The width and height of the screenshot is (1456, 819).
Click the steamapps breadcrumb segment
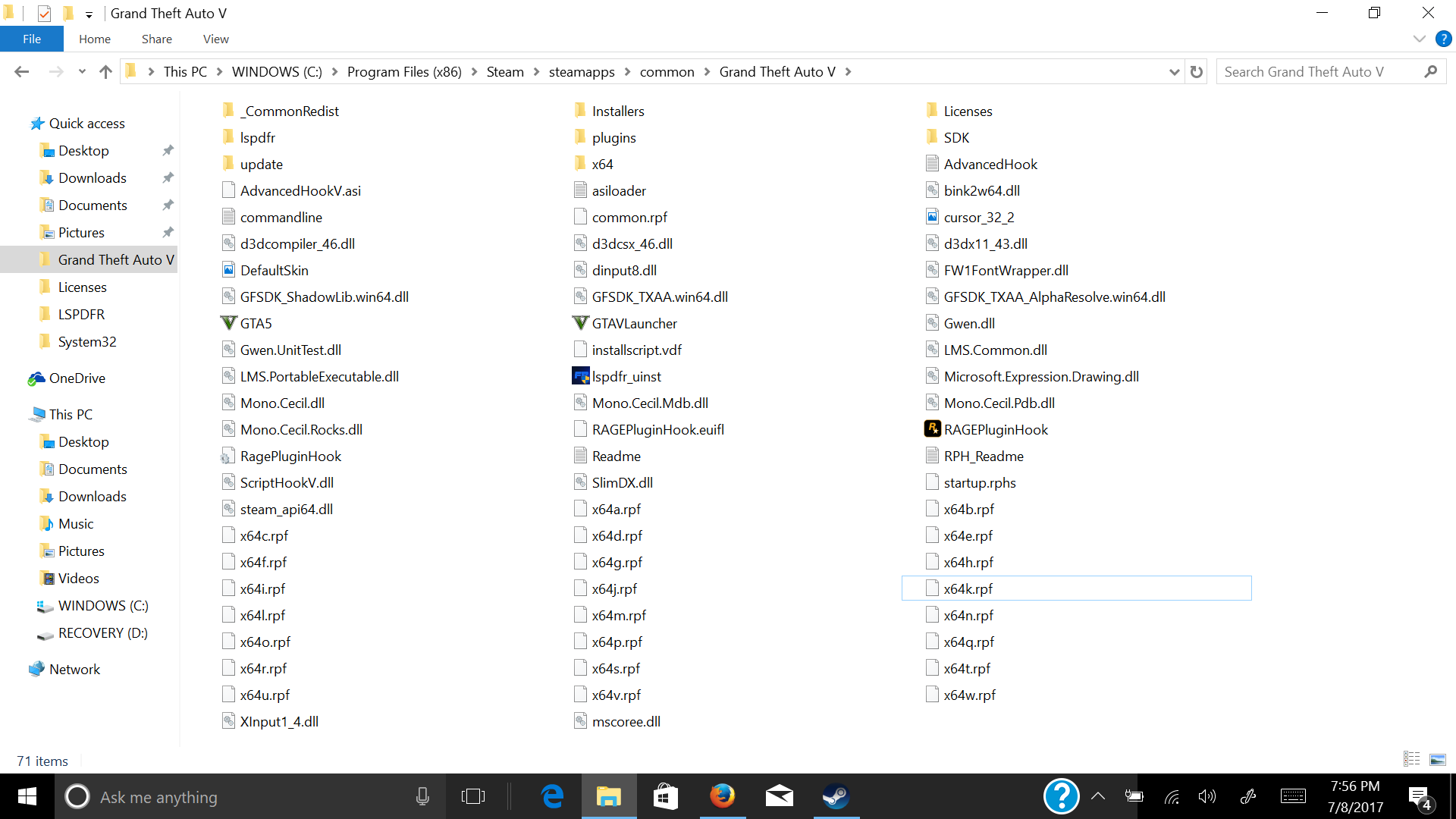(581, 72)
